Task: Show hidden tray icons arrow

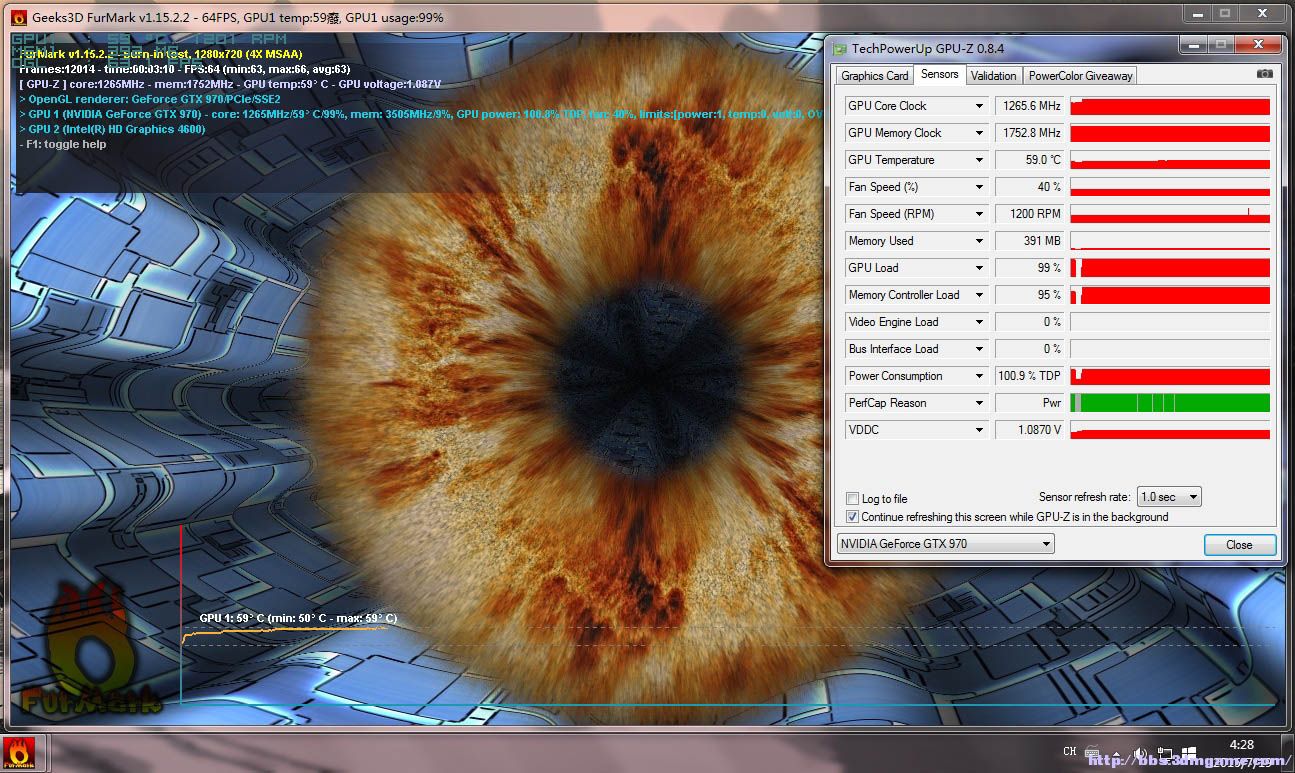Action: pyautogui.click(x=1117, y=752)
